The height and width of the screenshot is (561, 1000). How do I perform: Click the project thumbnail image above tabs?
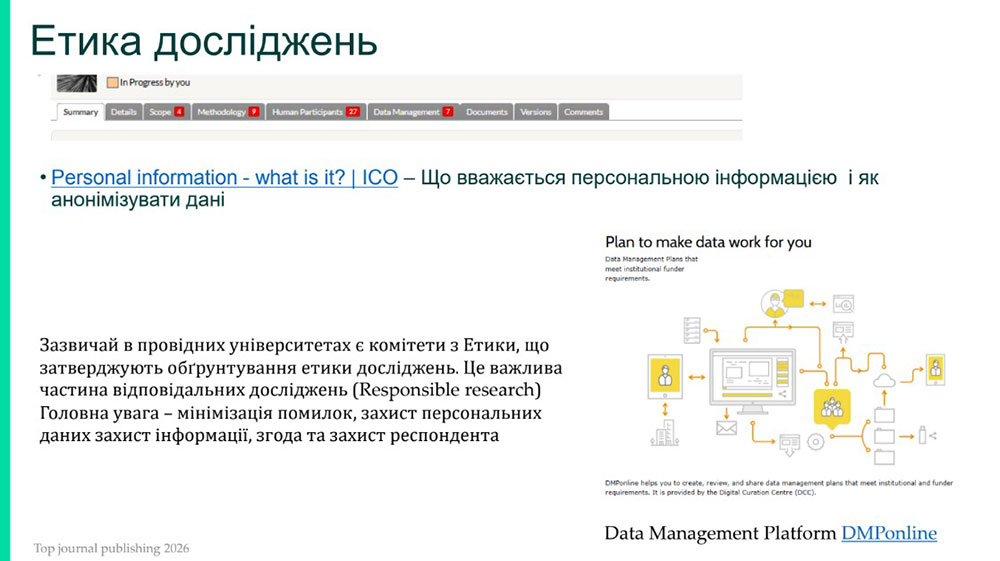(76, 82)
